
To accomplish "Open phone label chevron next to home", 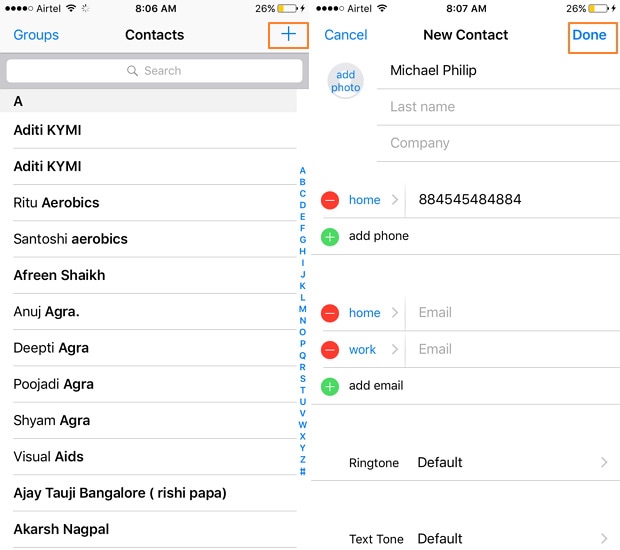I will [x=395, y=200].
